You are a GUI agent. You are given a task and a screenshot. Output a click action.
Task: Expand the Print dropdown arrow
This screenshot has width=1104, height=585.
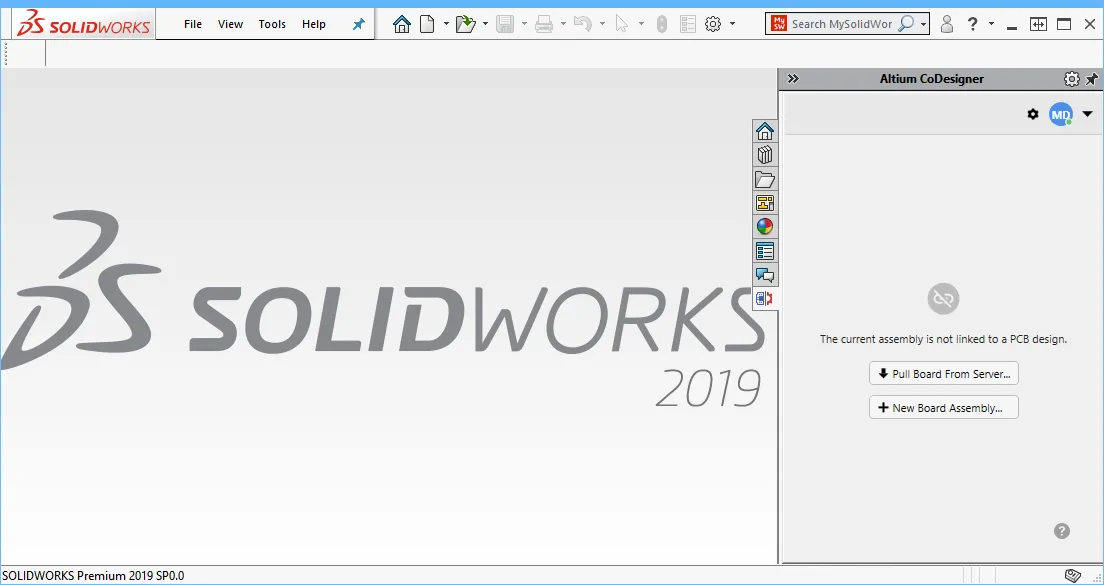click(563, 25)
